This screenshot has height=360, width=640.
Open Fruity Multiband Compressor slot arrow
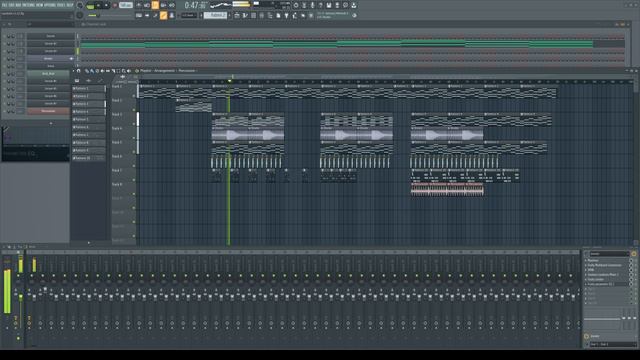coord(585,265)
